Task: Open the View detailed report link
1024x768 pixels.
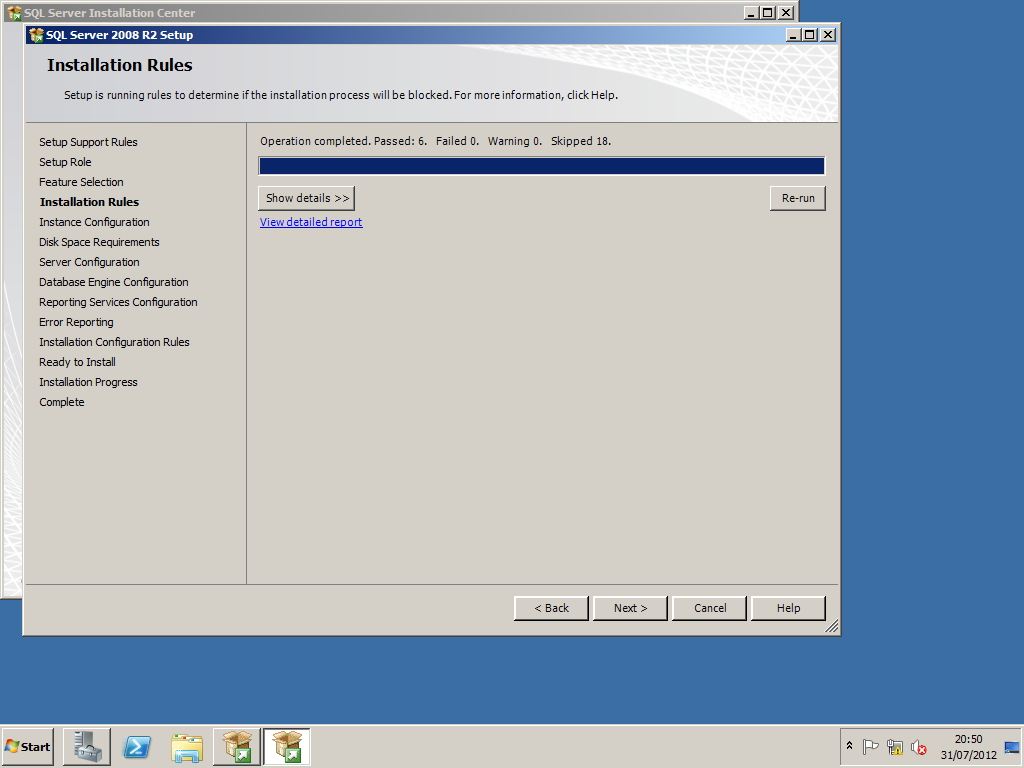Action: 311,222
